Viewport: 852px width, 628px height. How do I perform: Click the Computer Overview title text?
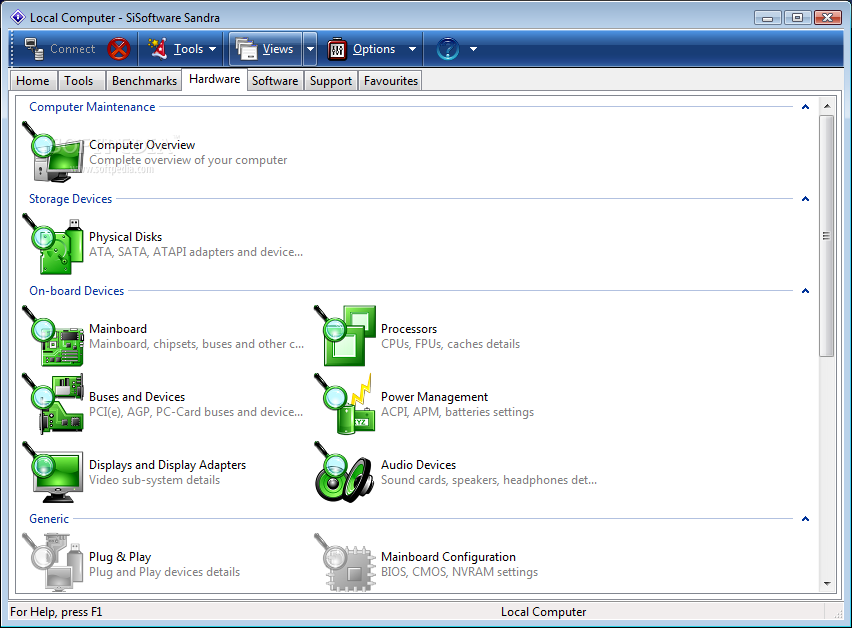click(x=142, y=145)
